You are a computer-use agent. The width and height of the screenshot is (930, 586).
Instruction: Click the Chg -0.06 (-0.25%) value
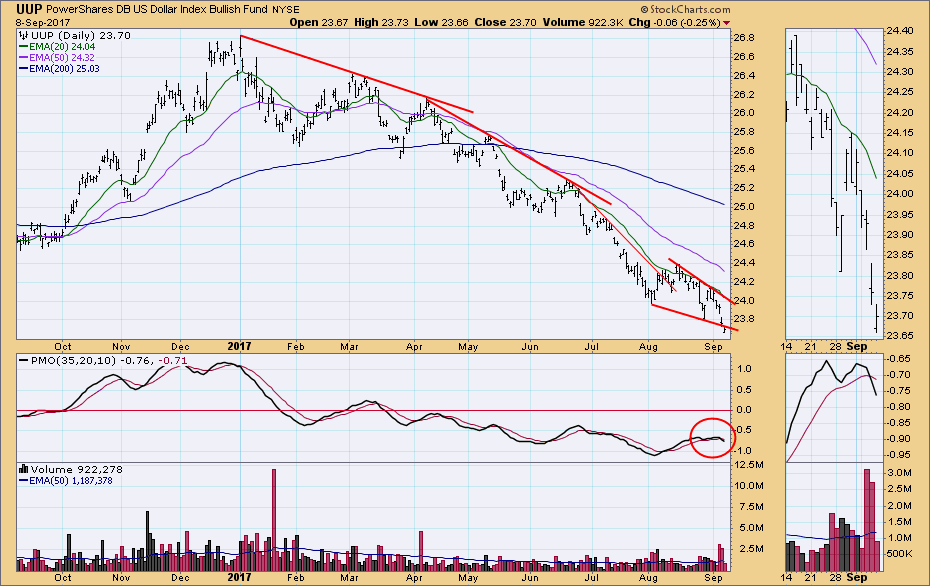(x=674, y=23)
